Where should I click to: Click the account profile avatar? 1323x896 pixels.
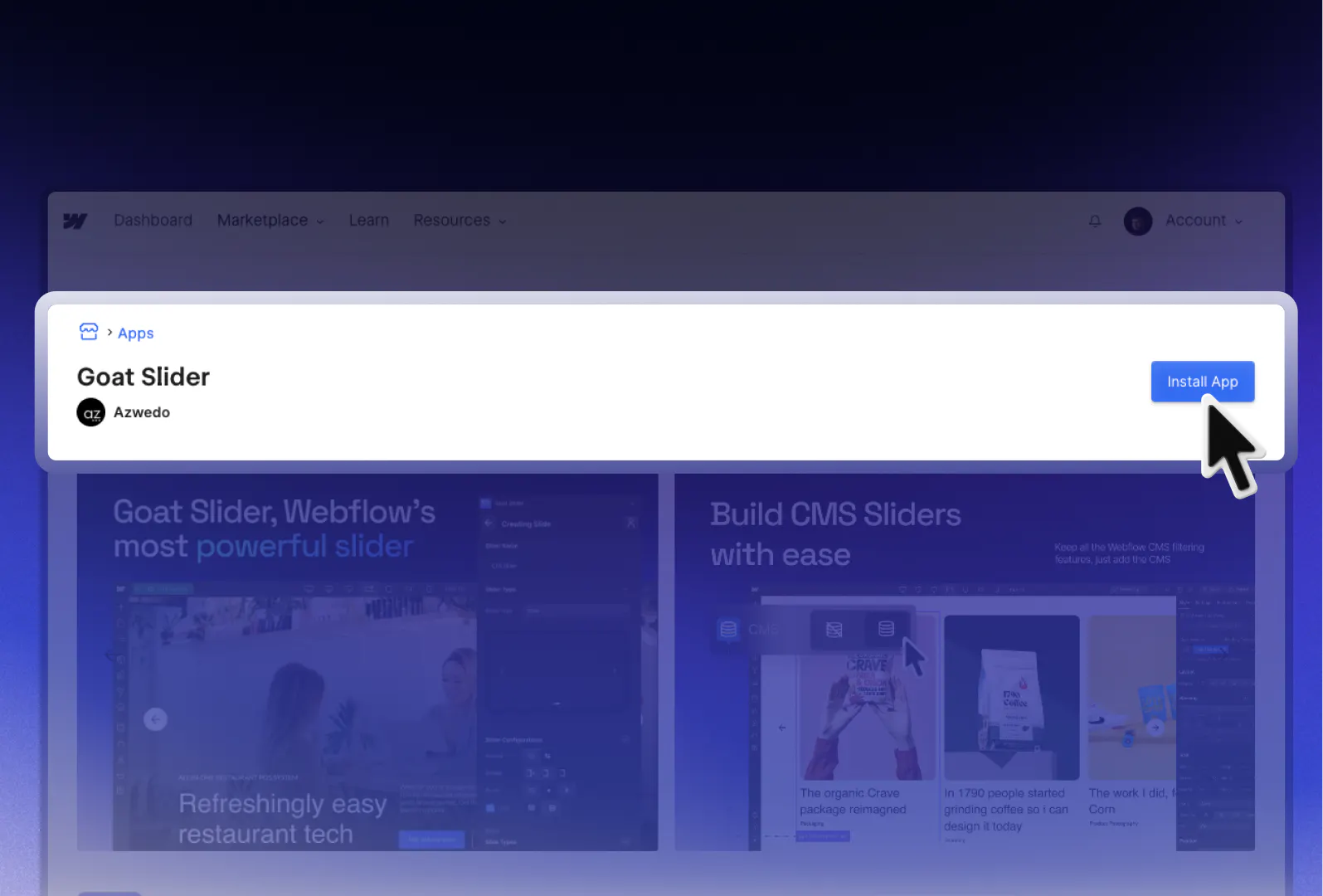(x=1138, y=222)
